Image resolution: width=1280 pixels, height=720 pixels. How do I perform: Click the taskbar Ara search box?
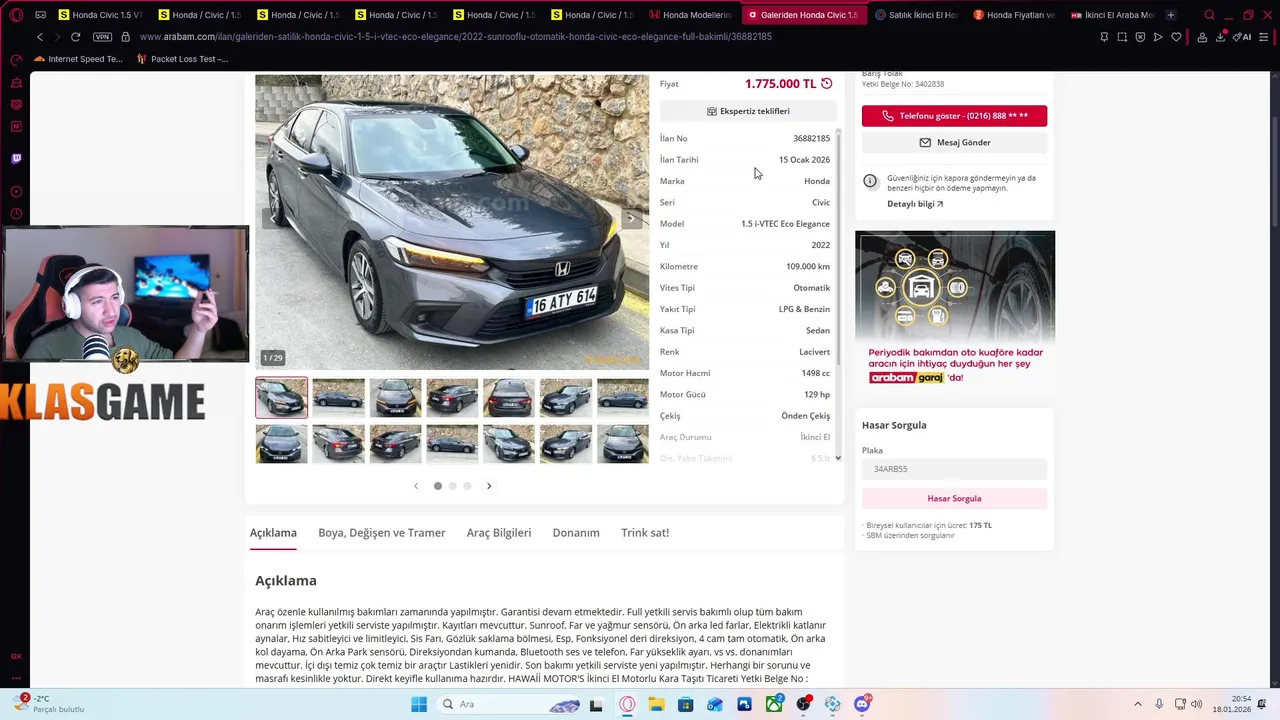510,704
